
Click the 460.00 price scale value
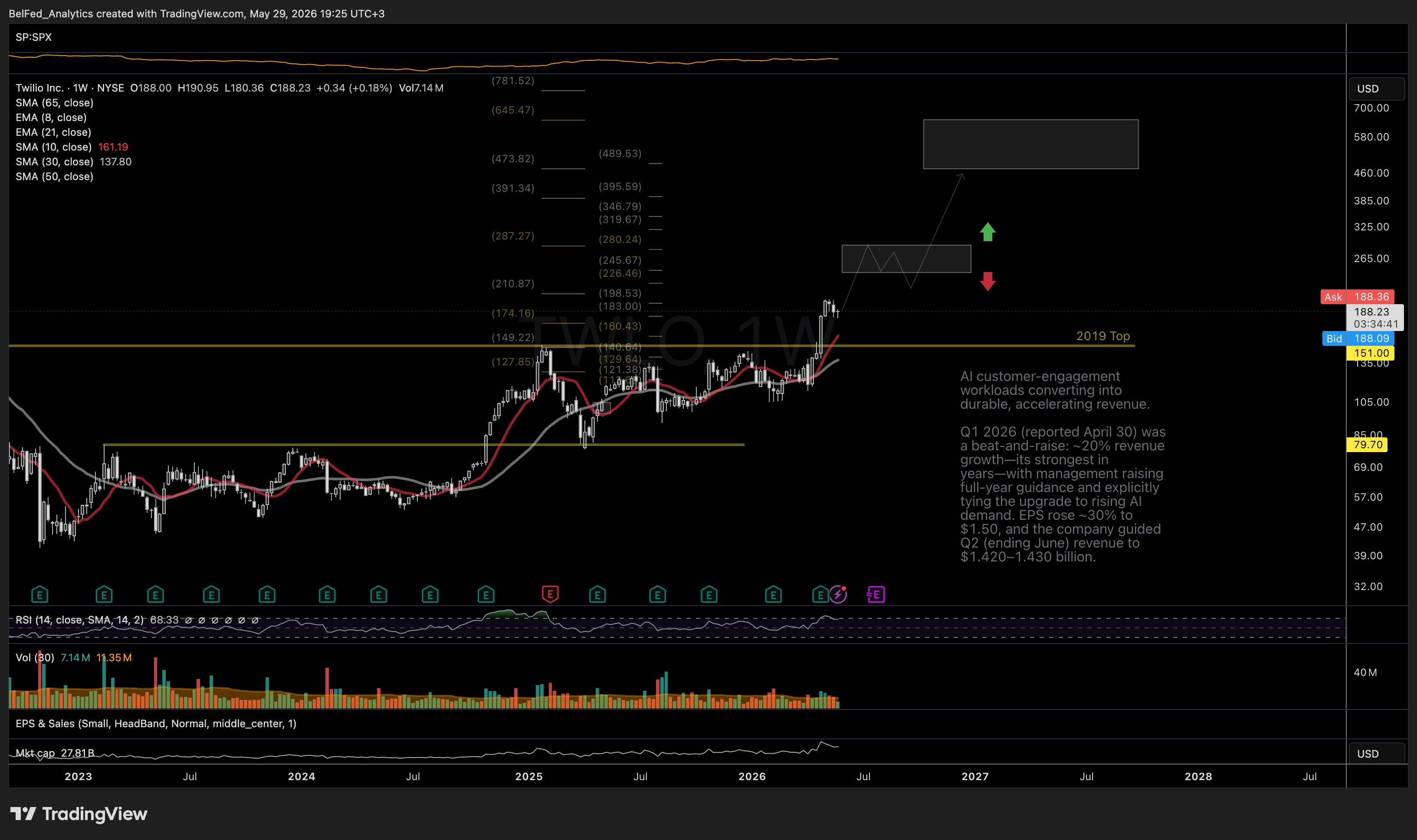pyautogui.click(x=1371, y=173)
